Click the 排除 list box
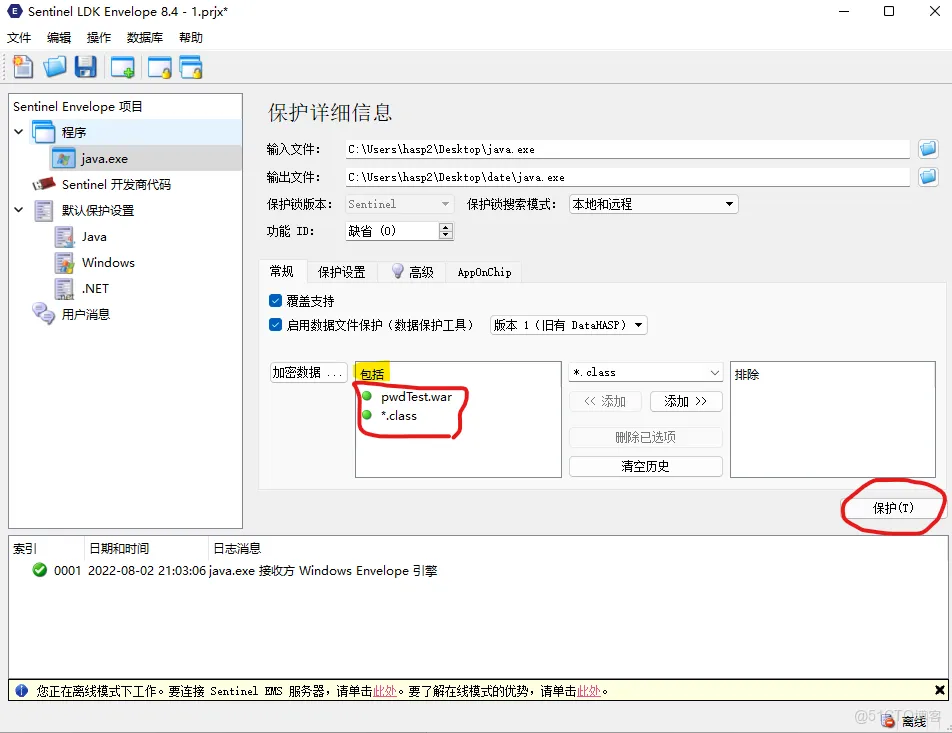952x733 pixels. pyautogui.click(x=832, y=419)
